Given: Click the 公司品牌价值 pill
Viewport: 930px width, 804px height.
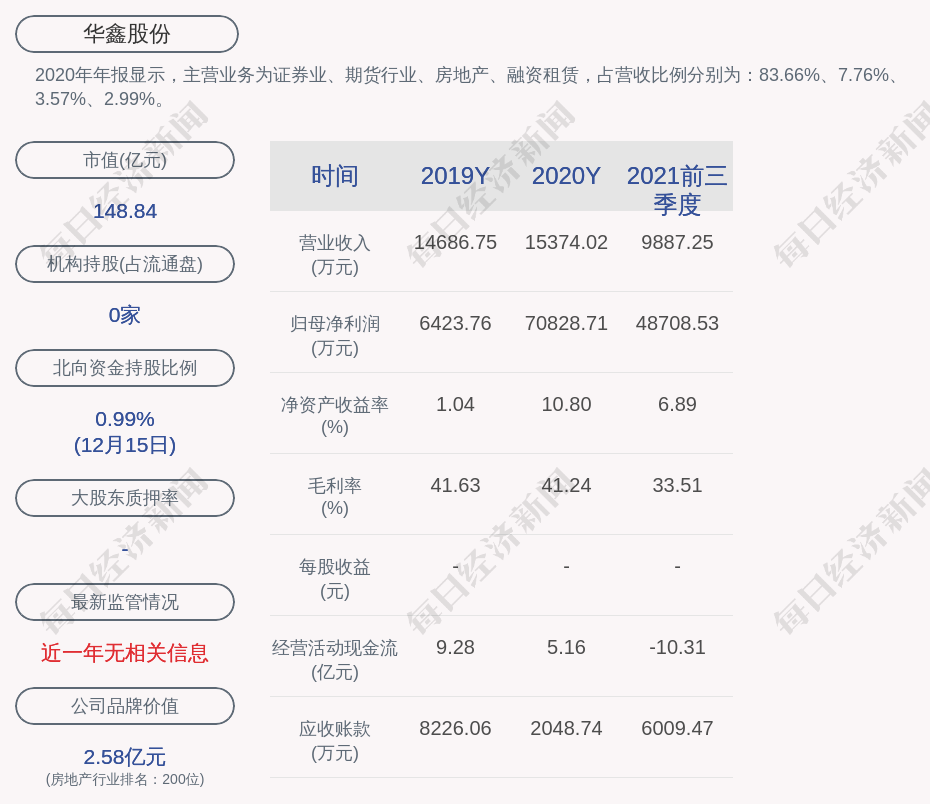Looking at the screenshot, I should 125,706.
